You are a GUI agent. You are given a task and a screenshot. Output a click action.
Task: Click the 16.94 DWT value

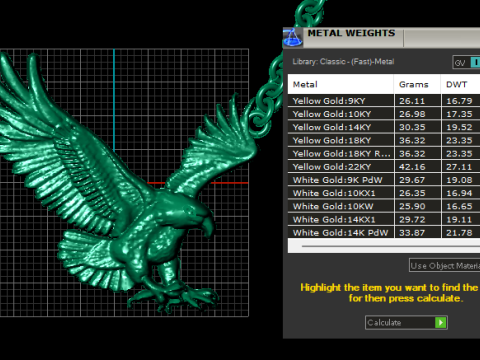(x=459, y=193)
